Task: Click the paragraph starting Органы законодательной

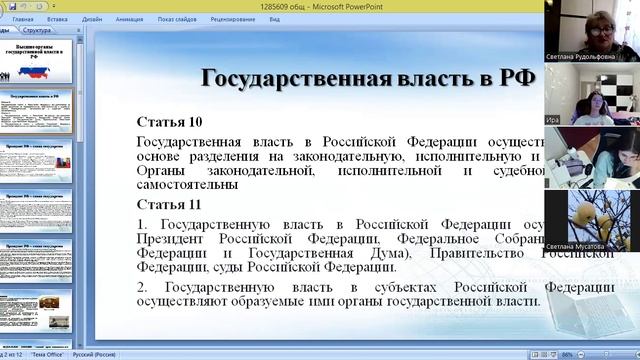Action: click(x=340, y=178)
